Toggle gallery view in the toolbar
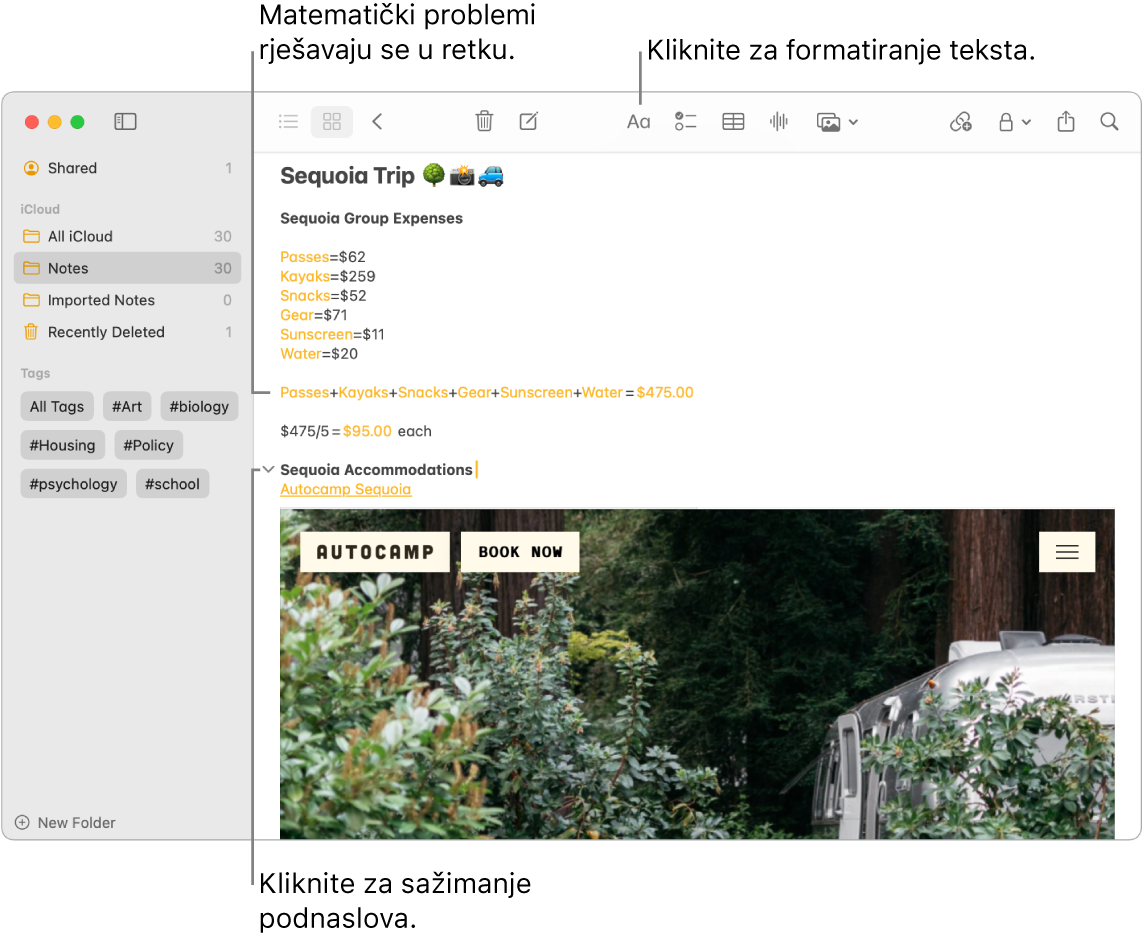The width and height of the screenshot is (1144, 942). [331, 121]
